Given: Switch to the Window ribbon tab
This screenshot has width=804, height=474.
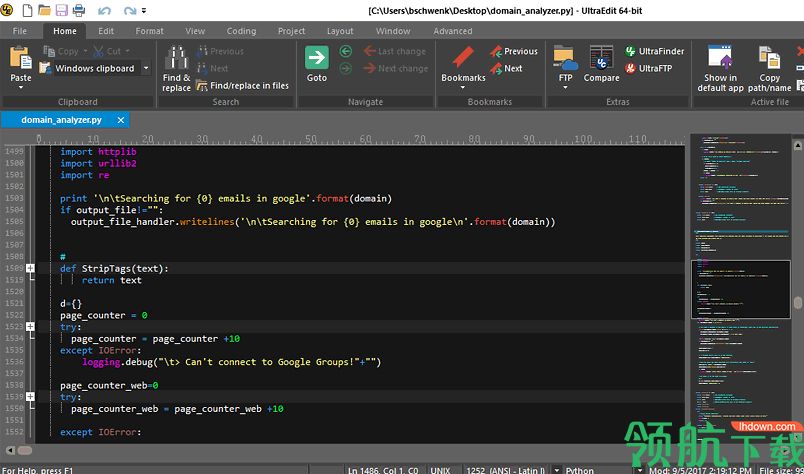Looking at the screenshot, I should (393, 31).
